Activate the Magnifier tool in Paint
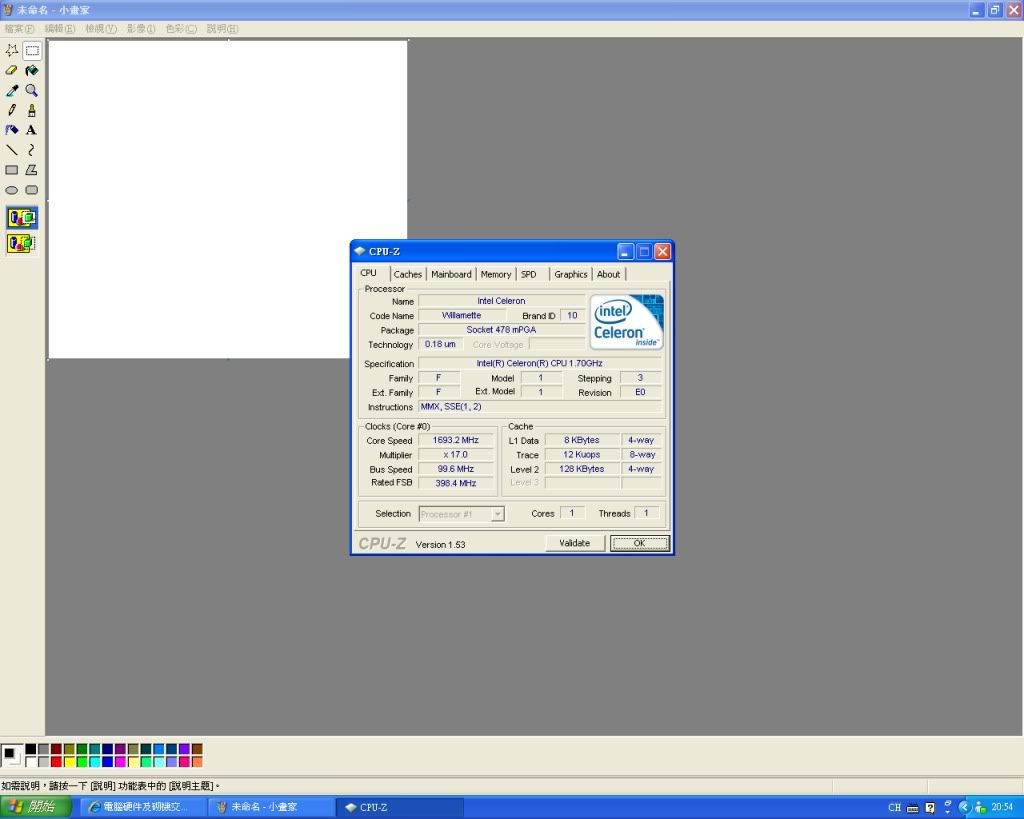The height and width of the screenshot is (819, 1024). point(31,90)
